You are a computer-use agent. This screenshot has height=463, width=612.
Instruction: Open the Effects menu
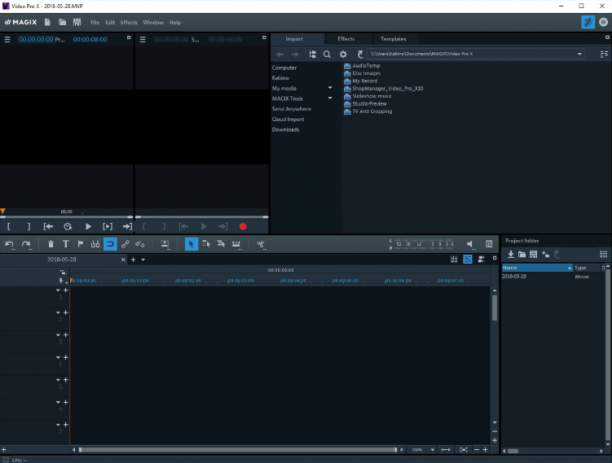click(129, 23)
